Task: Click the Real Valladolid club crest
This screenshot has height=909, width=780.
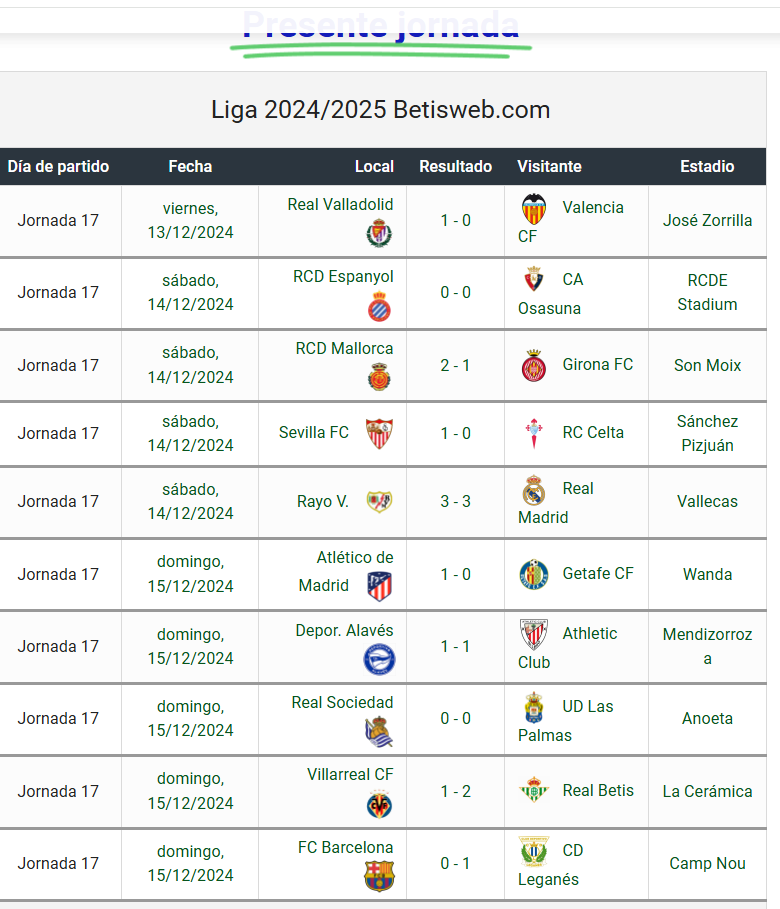Action: pos(379,235)
